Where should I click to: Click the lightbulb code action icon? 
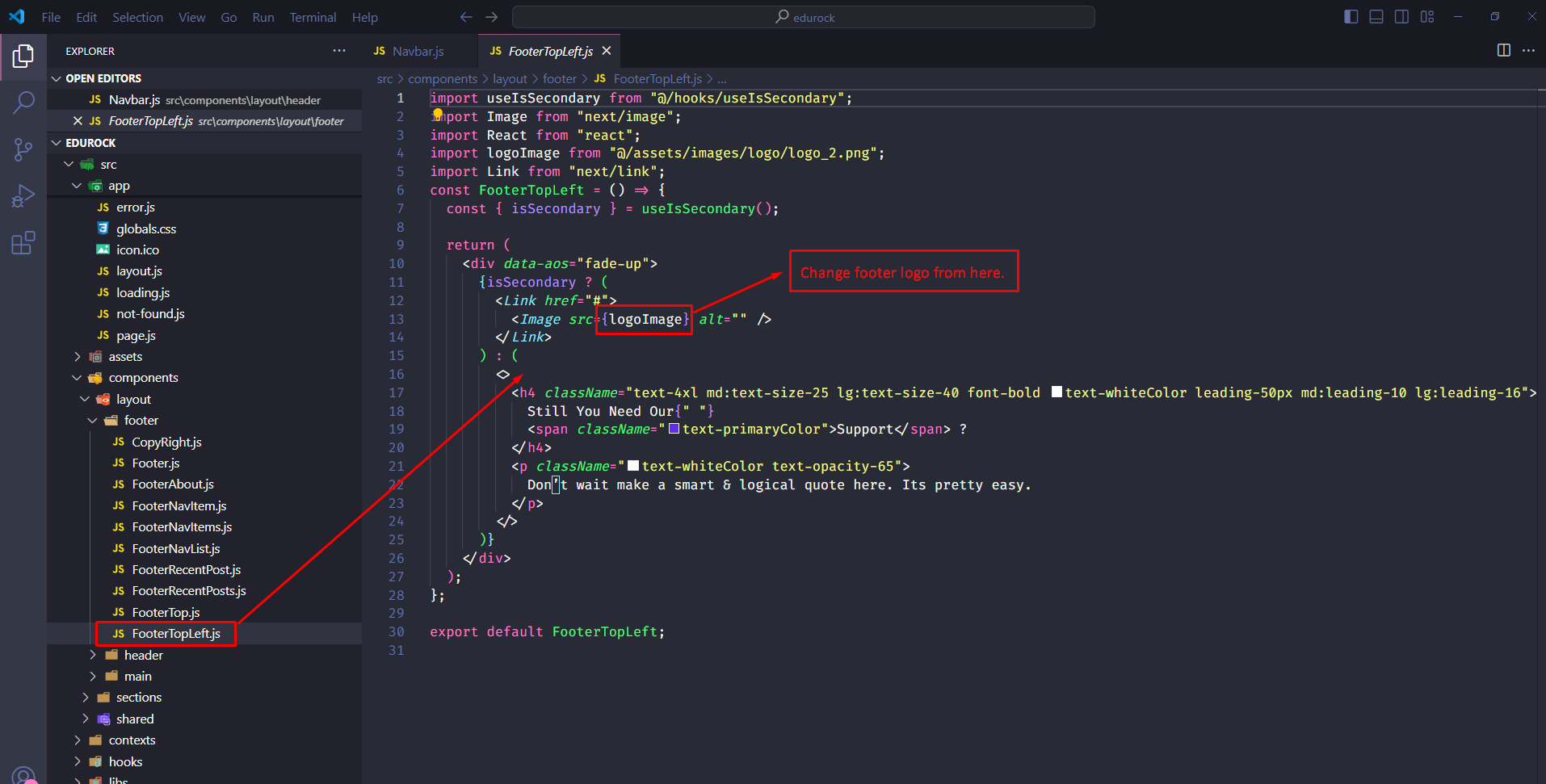coord(438,115)
